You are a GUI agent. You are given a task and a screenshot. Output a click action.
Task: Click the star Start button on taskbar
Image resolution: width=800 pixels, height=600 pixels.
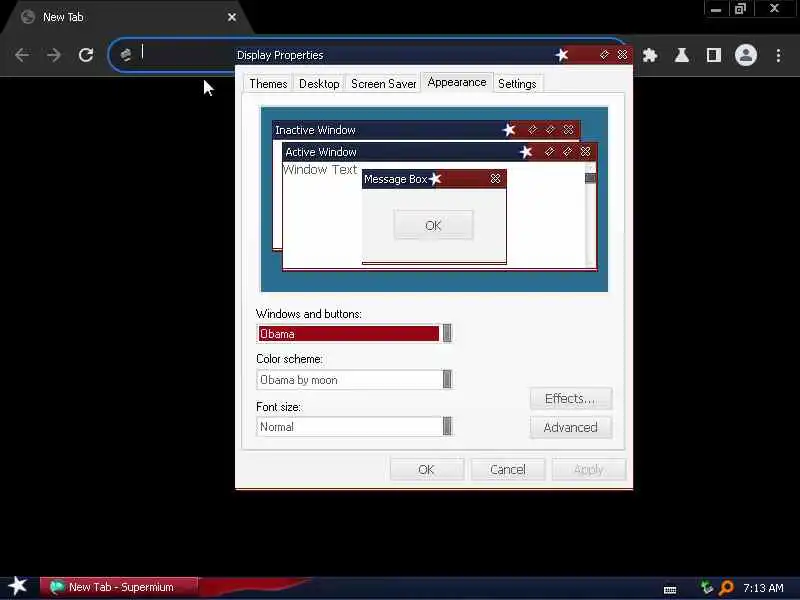tap(18, 586)
